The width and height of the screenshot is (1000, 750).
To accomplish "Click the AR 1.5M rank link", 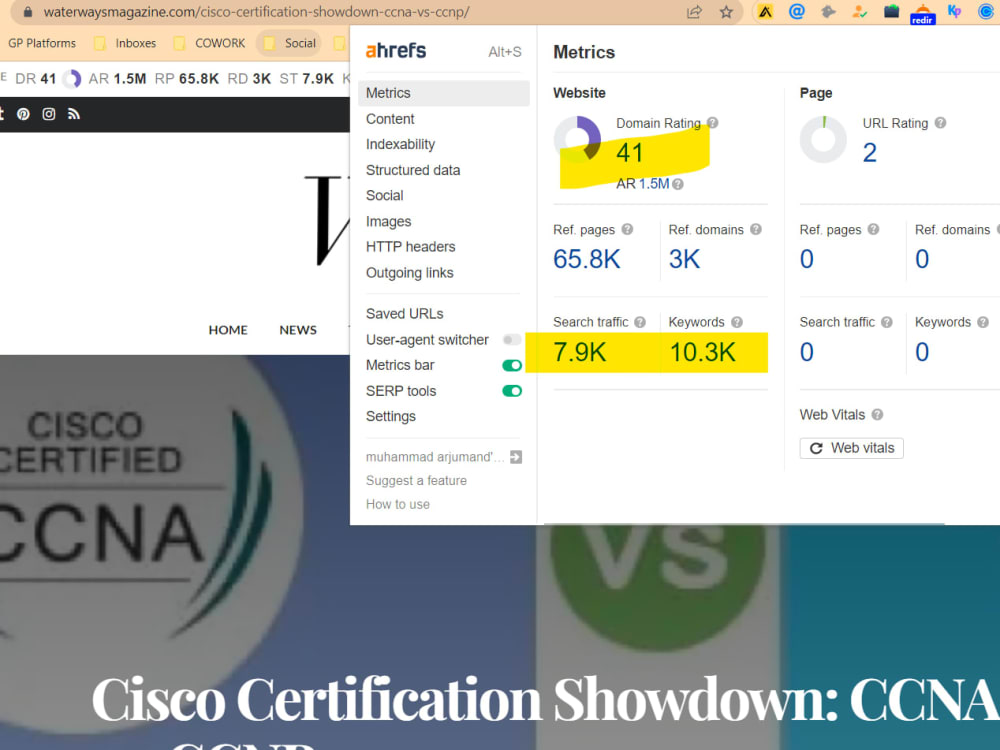I will coord(654,184).
